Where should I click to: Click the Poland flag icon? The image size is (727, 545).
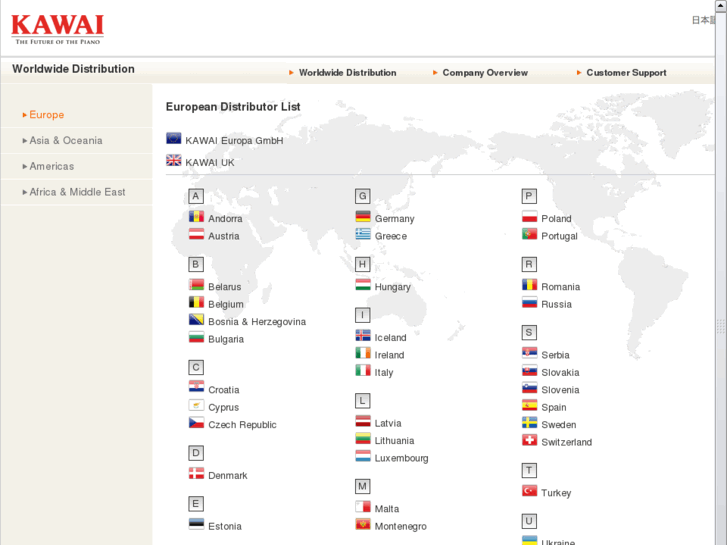529,217
